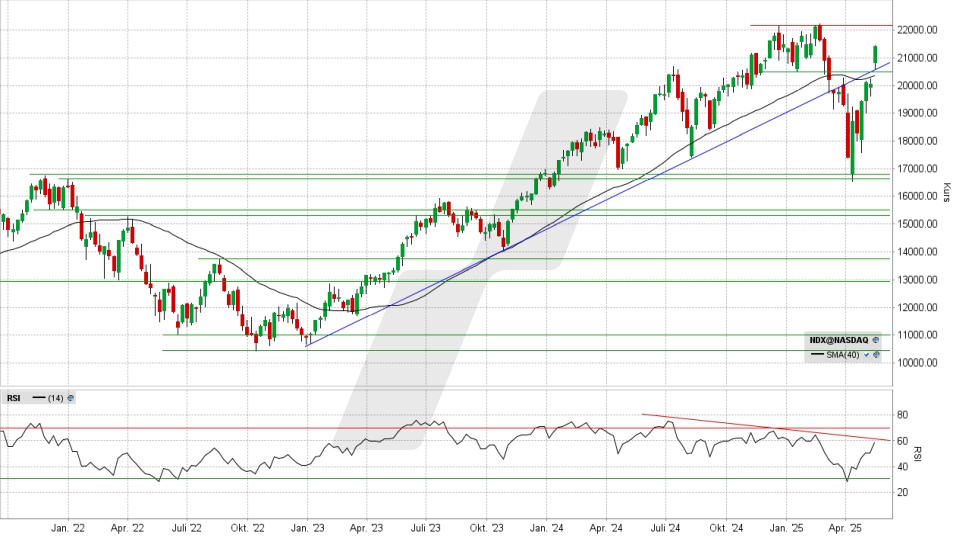Click the RSI 20 level label

[902, 492]
